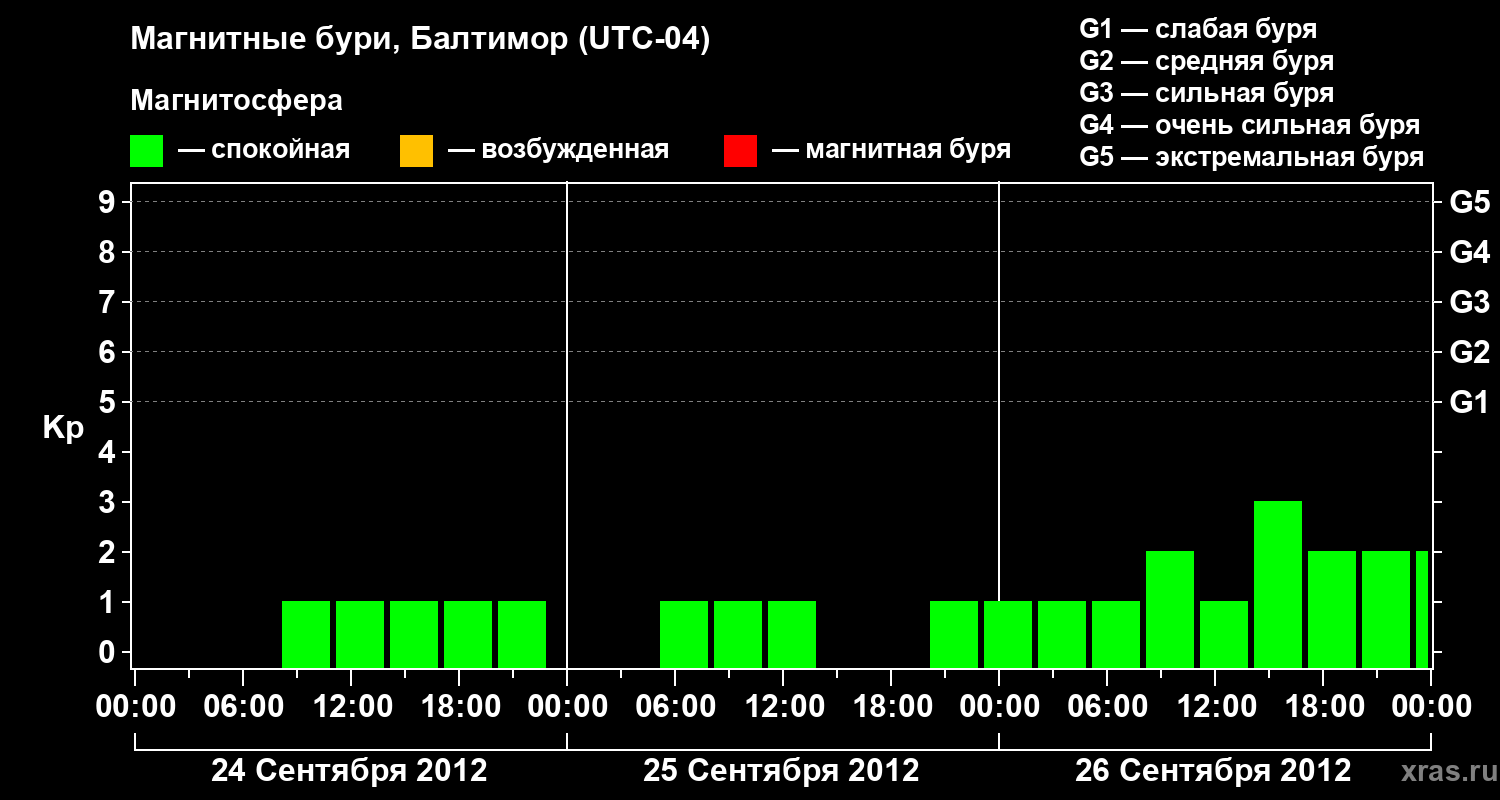Click the right-axis label G1
The width and height of the screenshot is (1500, 800).
[1469, 402]
